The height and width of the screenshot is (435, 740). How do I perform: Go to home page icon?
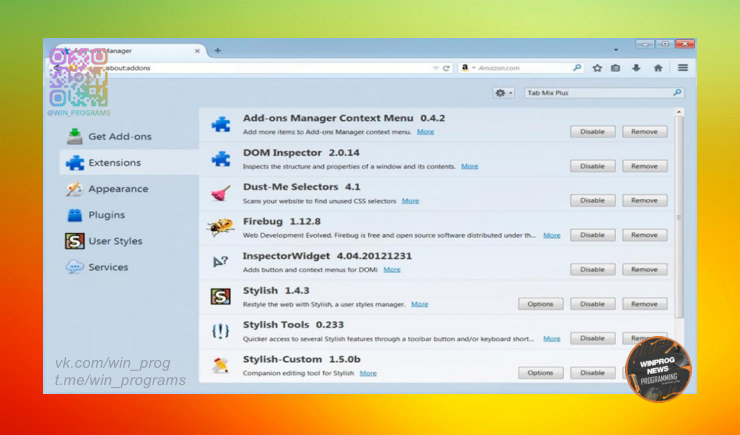658,68
